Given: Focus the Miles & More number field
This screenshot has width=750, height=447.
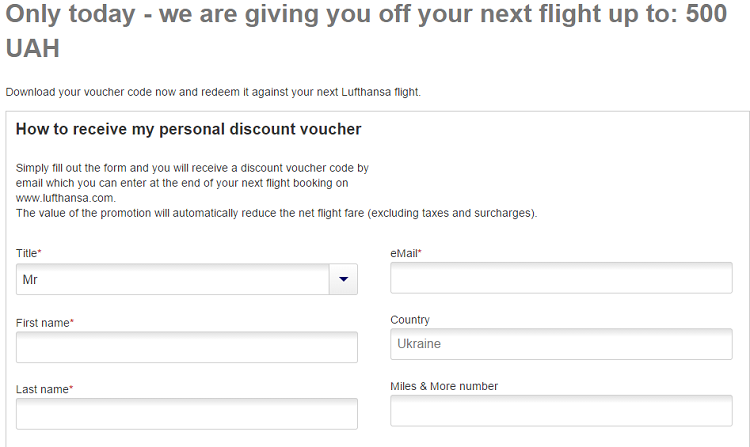Looking at the screenshot, I should [561, 410].
